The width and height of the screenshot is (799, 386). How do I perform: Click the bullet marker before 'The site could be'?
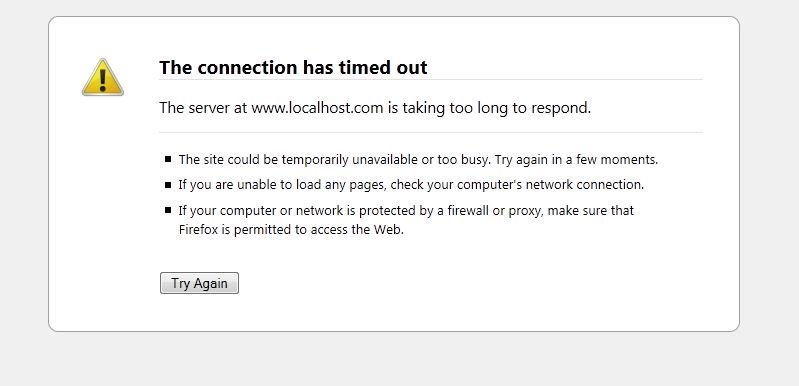point(168,159)
